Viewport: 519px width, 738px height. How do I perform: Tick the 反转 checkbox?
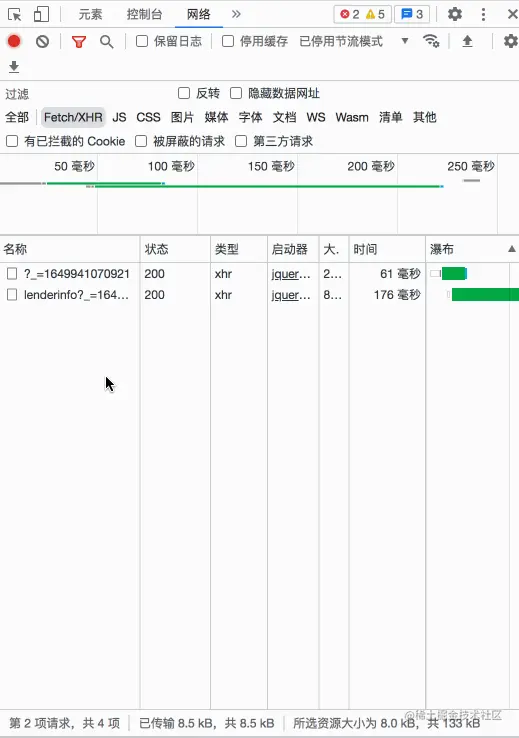tap(184, 93)
